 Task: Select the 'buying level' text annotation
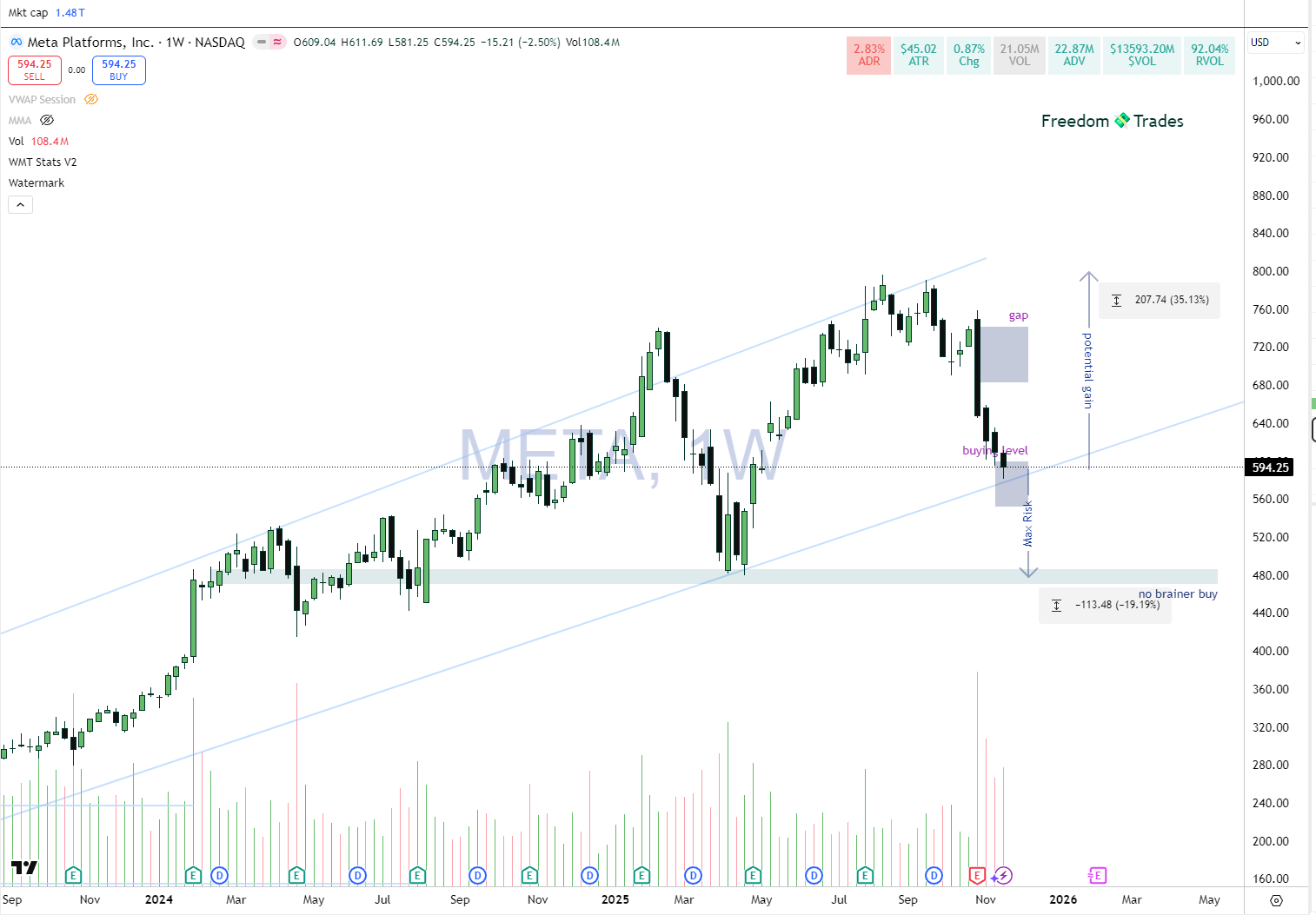[x=995, y=450]
